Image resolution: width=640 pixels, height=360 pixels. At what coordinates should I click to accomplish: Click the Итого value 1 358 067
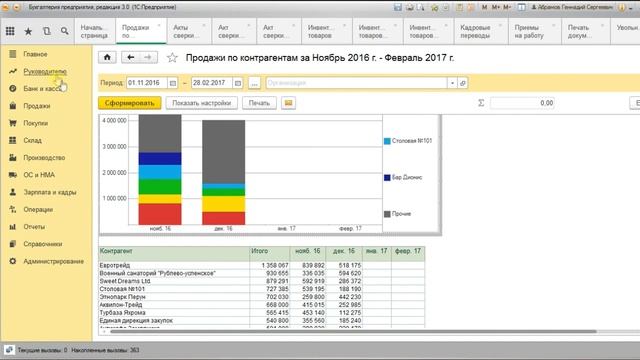(275, 265)
